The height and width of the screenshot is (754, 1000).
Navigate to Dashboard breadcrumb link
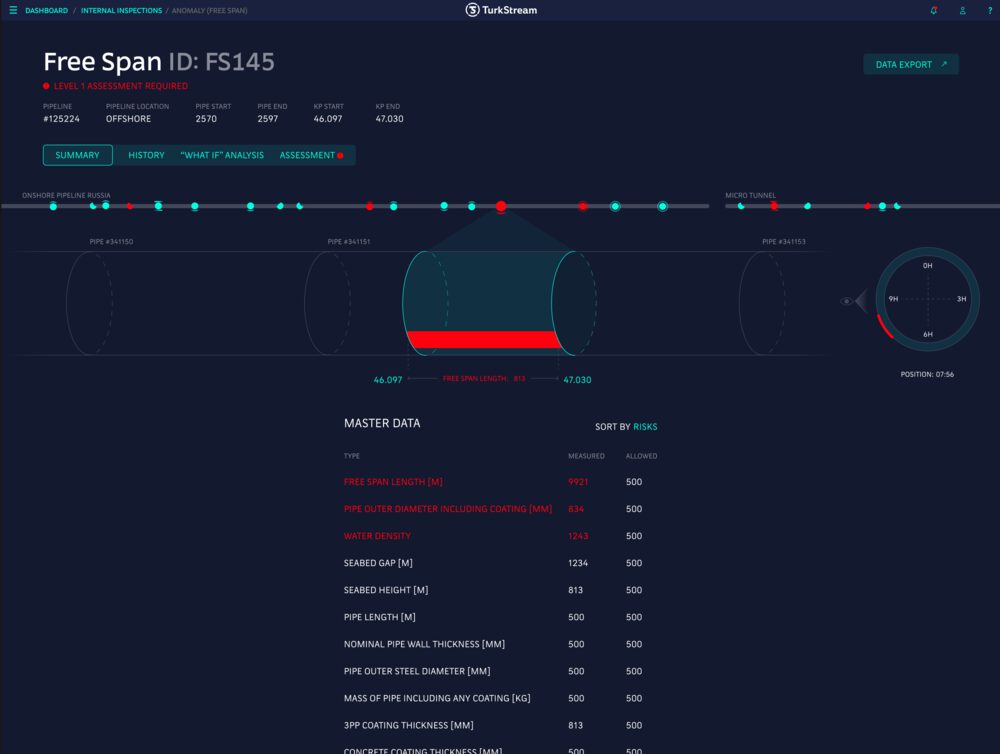click(x=46, y=11)
